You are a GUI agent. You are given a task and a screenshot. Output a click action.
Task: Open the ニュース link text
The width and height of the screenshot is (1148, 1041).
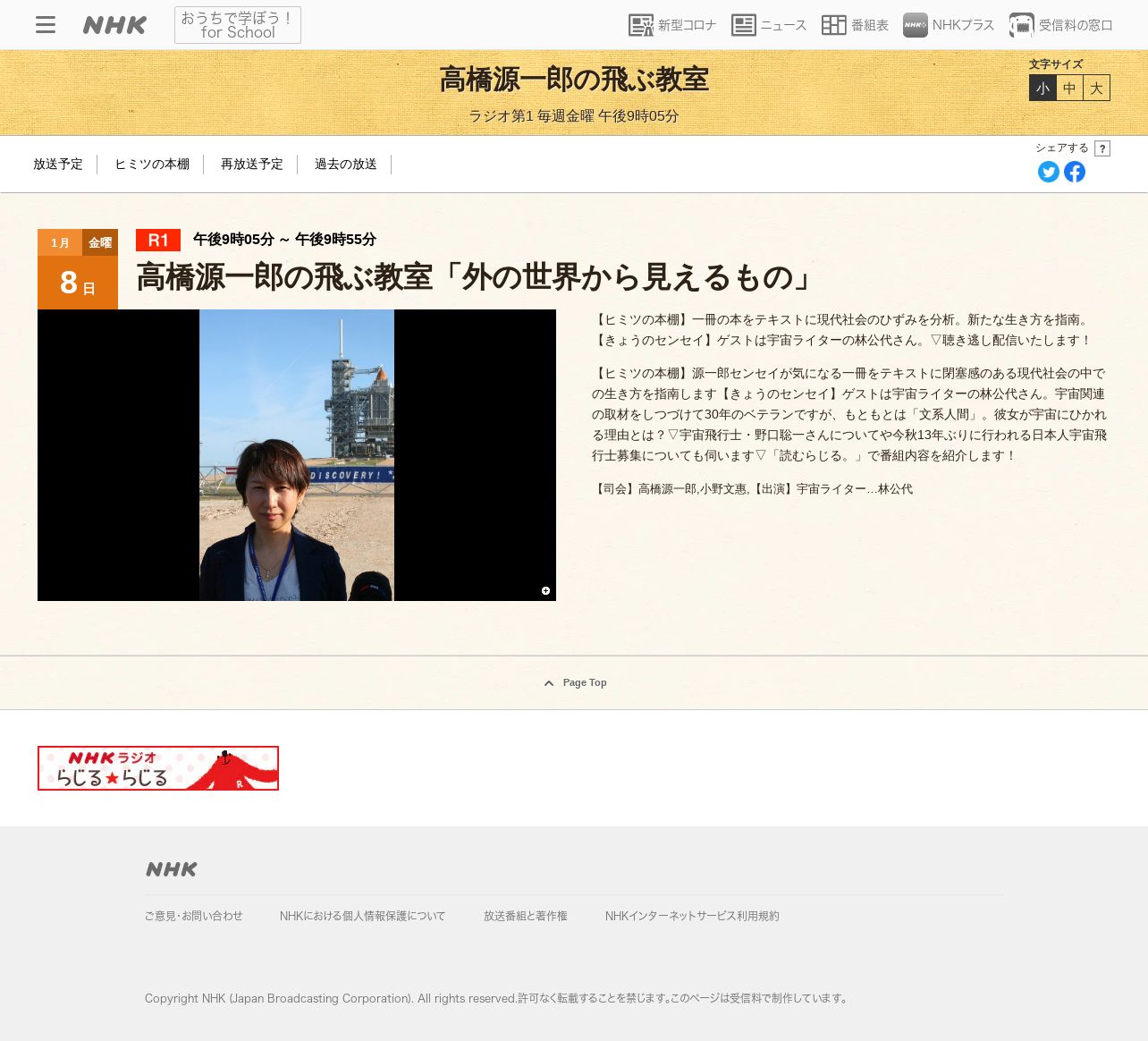coord(784,25)
